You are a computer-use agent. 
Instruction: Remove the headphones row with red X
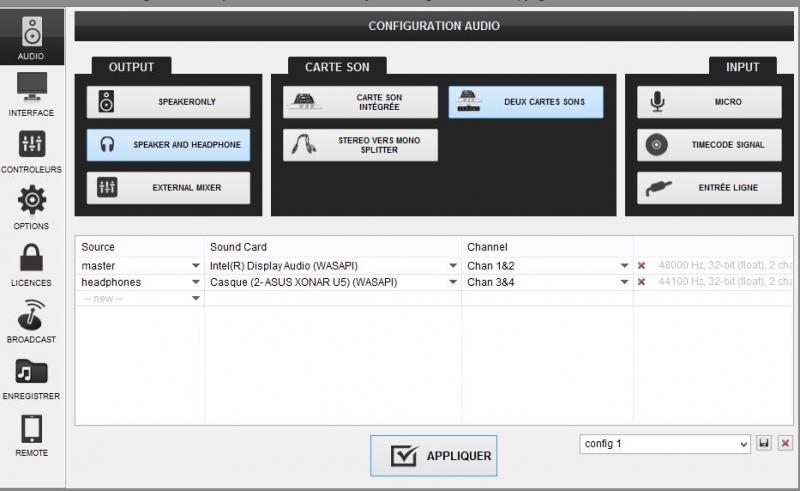(641, 282)
